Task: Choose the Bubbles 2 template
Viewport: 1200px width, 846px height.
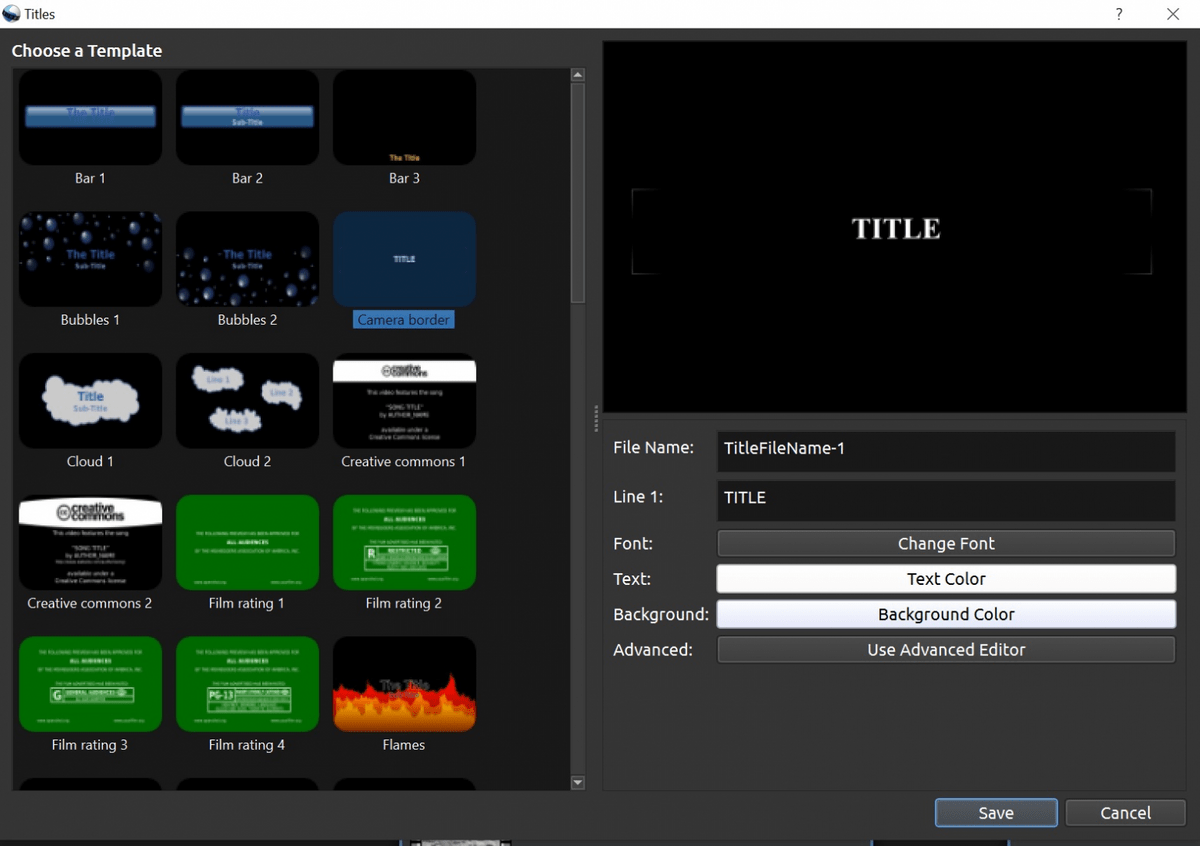Action: click(x=247, y=258)
